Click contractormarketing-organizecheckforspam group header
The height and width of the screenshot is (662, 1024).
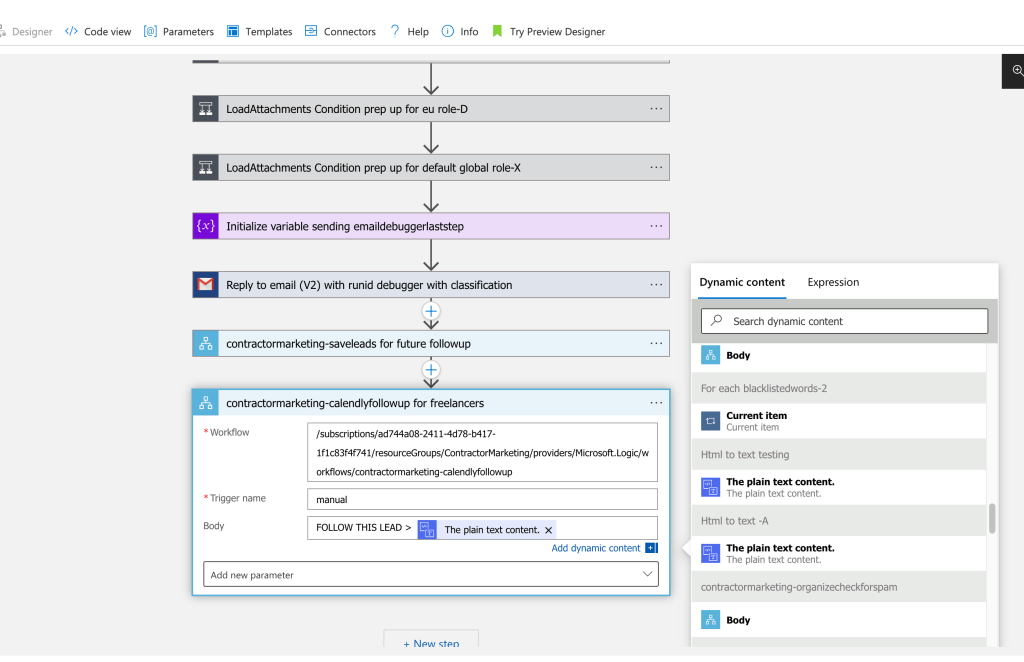coord(839,587)
